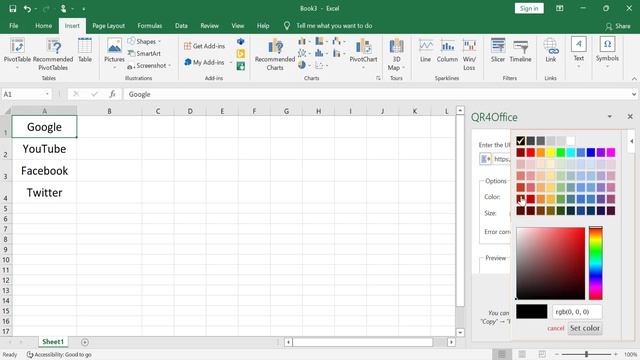The image size is (640, 360).
Task: Open Recommended Charts
Action: (275, 54)
